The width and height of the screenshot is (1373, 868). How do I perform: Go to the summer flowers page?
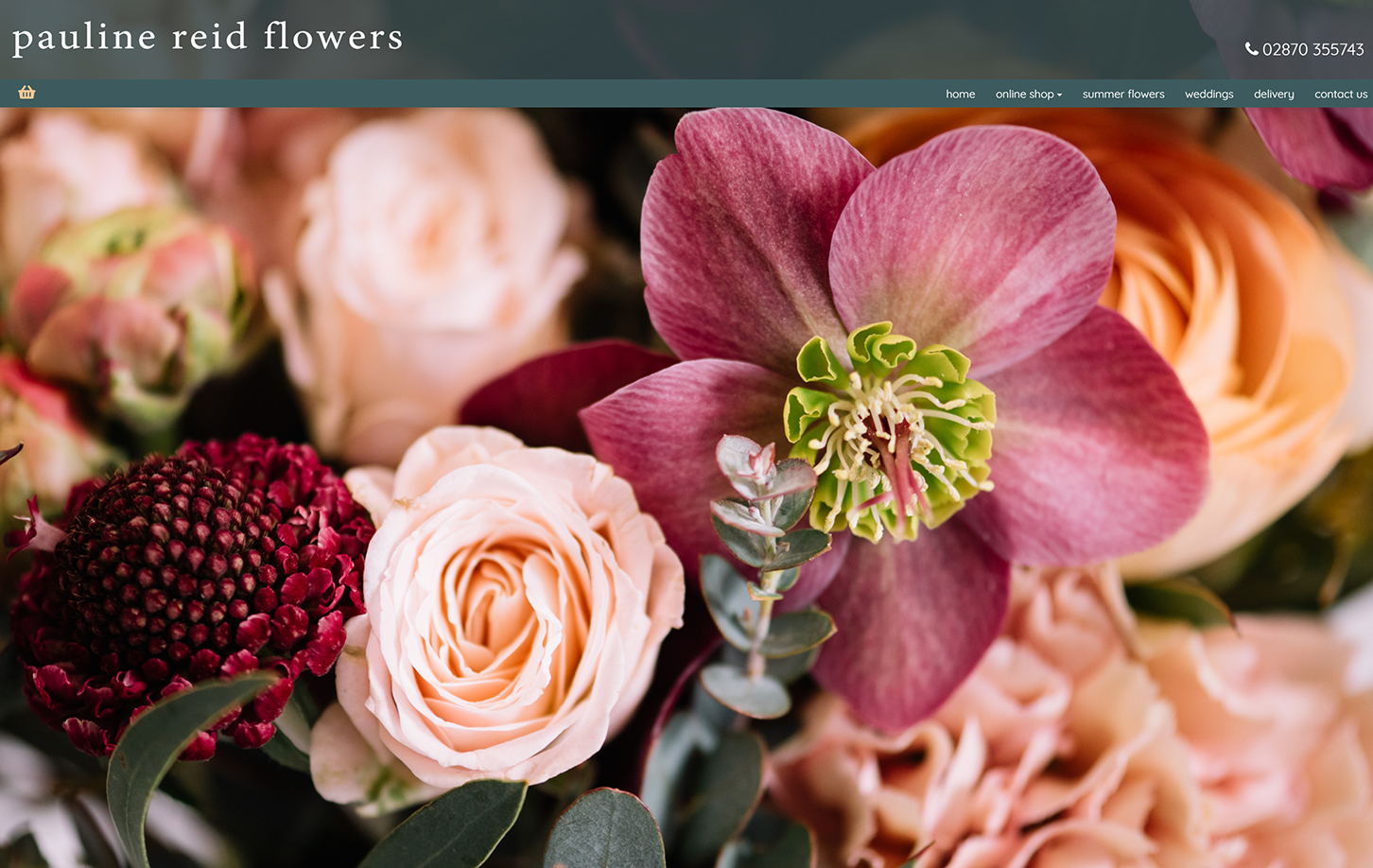[x=1122, y=94]
